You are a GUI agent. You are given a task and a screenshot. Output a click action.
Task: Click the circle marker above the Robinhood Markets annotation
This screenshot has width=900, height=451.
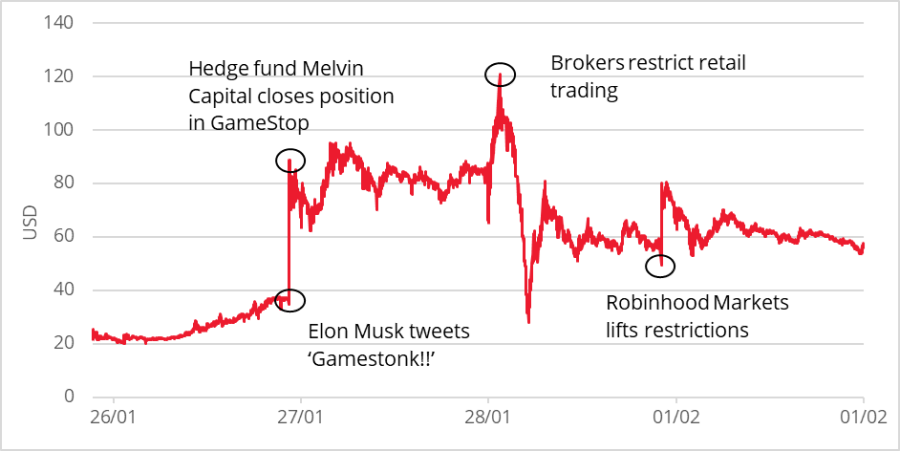[660, 266]
